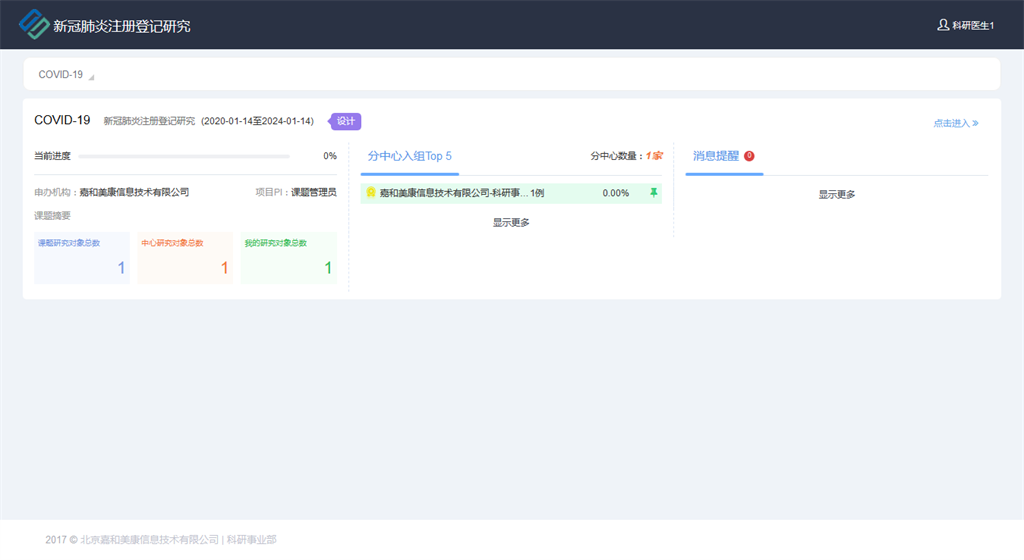Click the app logo in the header
The height and width of the screenshot is (560, 1024).
35,24
